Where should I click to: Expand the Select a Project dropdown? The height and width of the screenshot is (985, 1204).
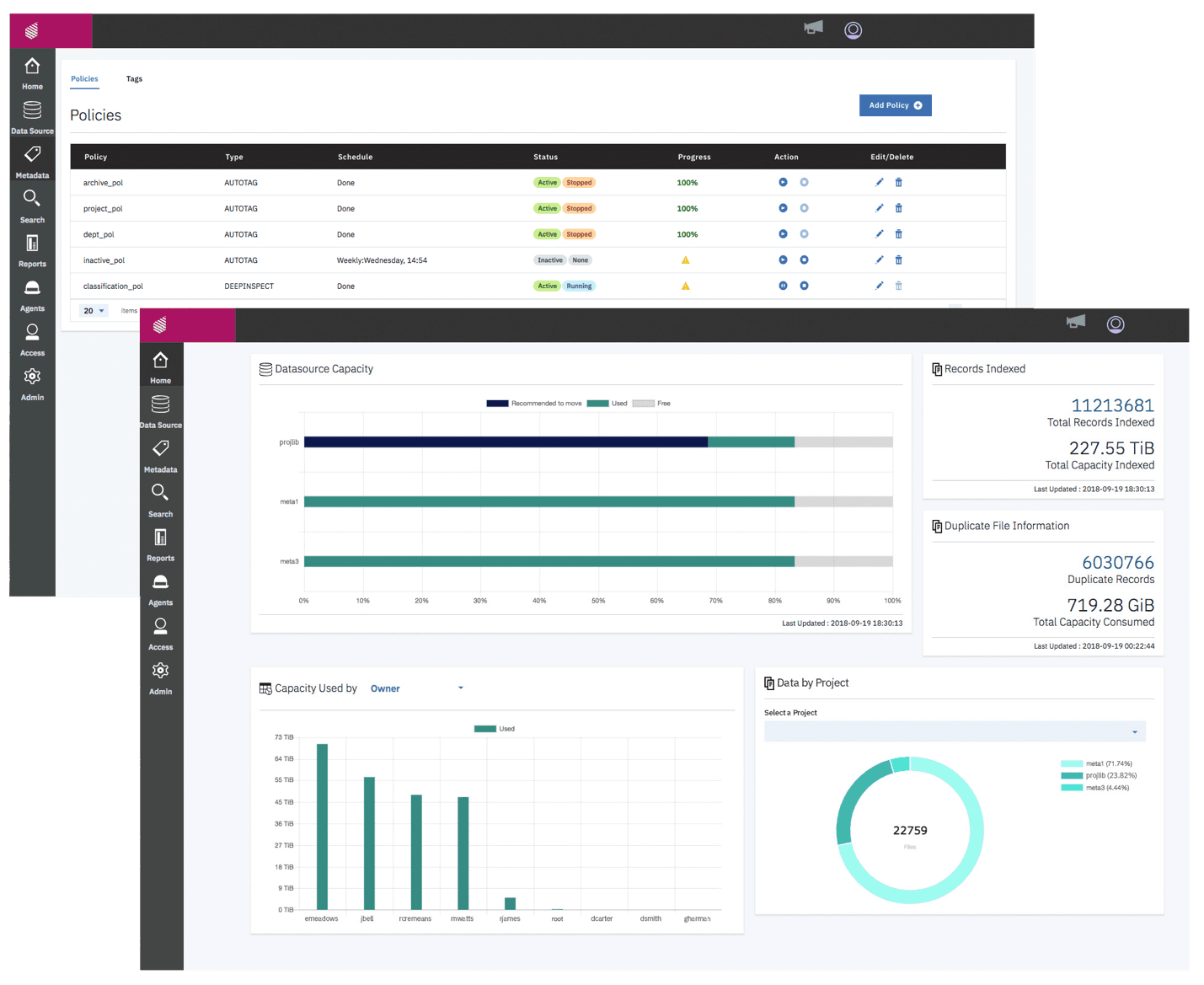pyautogui.click(x=955, y=731)
